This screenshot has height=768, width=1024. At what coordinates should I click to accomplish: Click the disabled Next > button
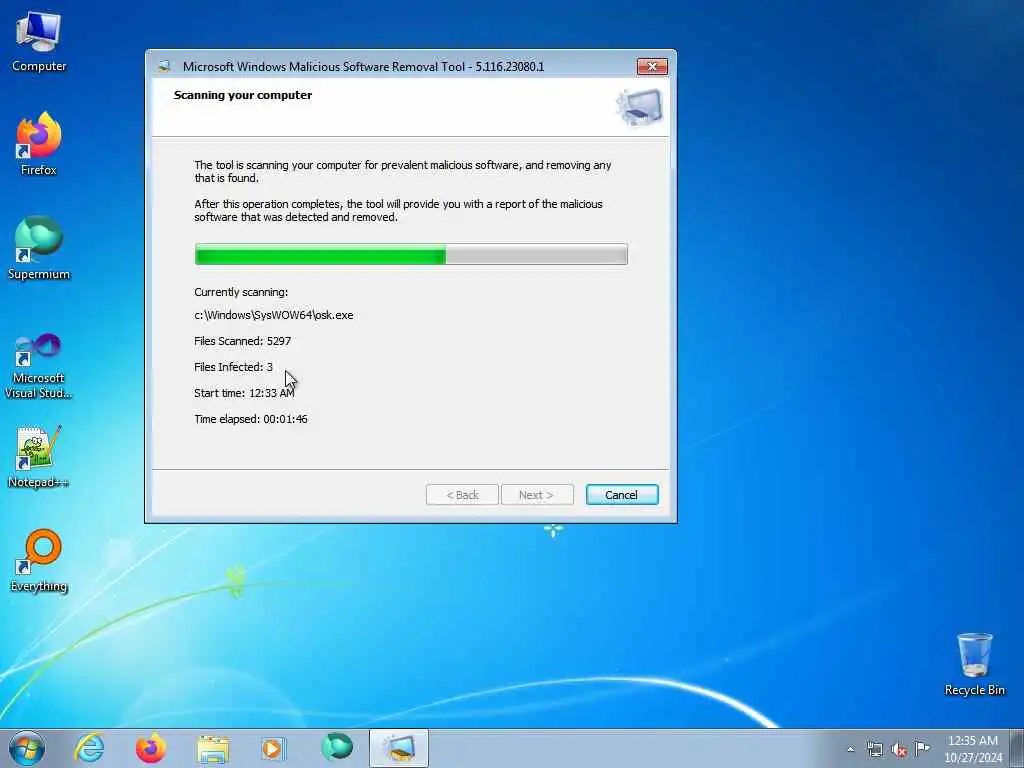(537, 495)
